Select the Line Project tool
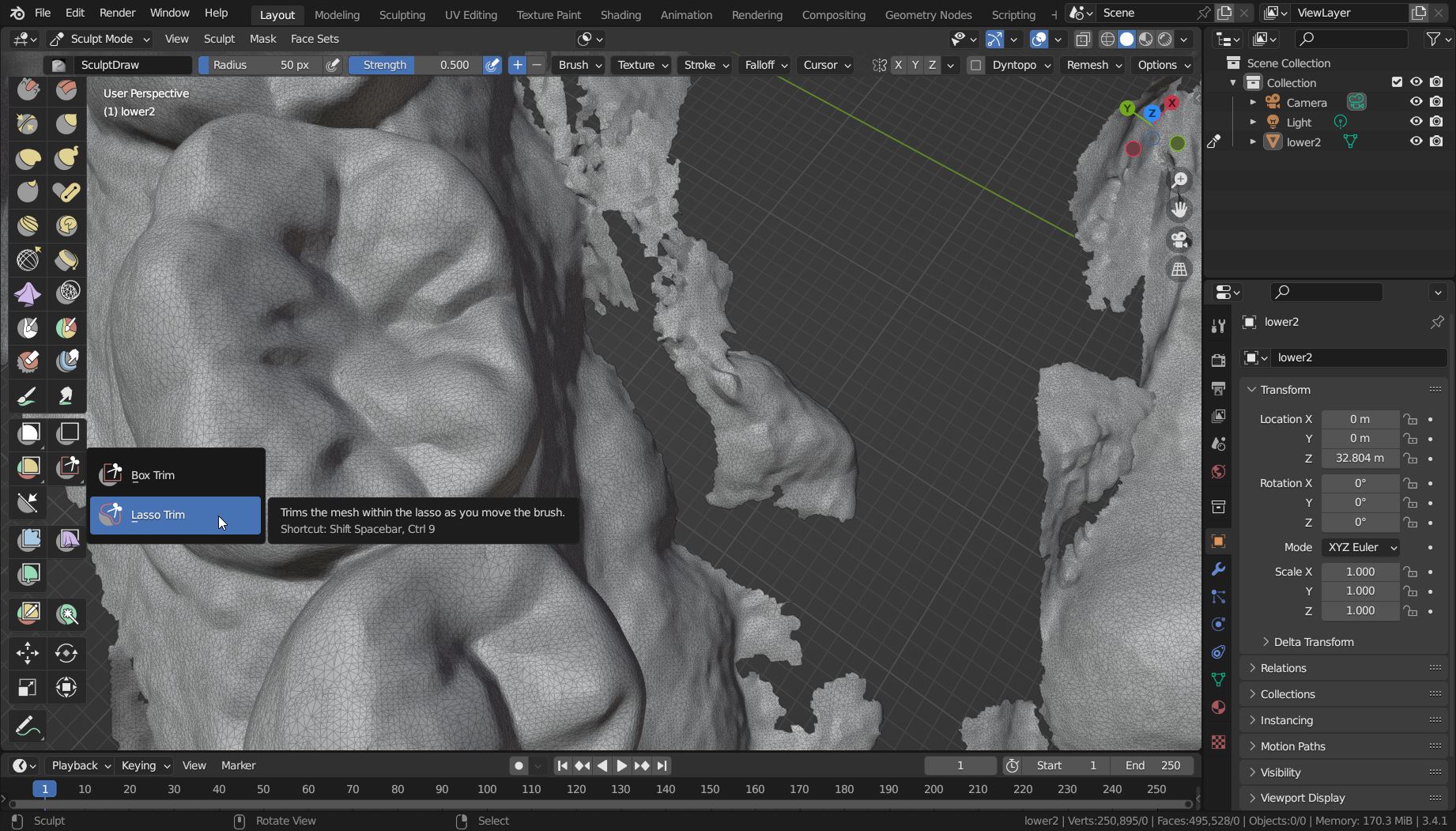The image size is (1456, 831). coord(28,502)
